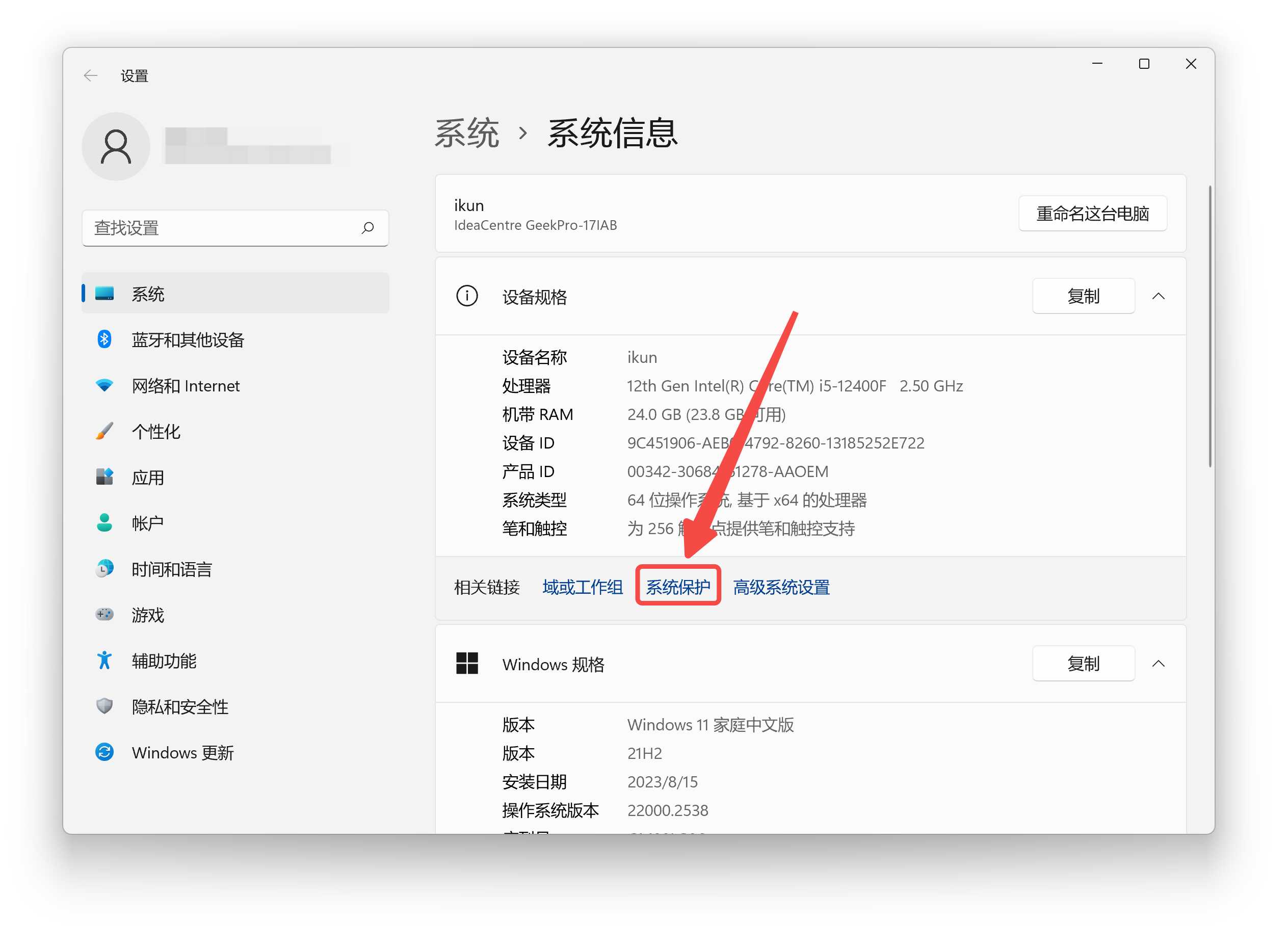Open 蓝牙和其他设备 settings

(235, 340)
